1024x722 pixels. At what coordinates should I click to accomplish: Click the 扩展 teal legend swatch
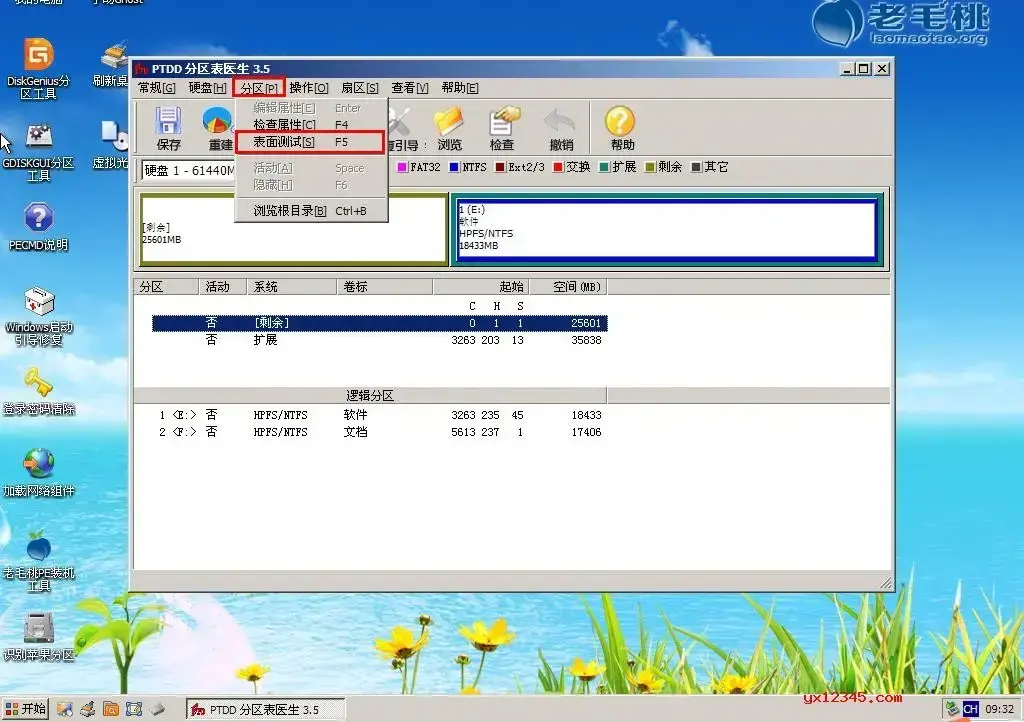tap(604, 167)
